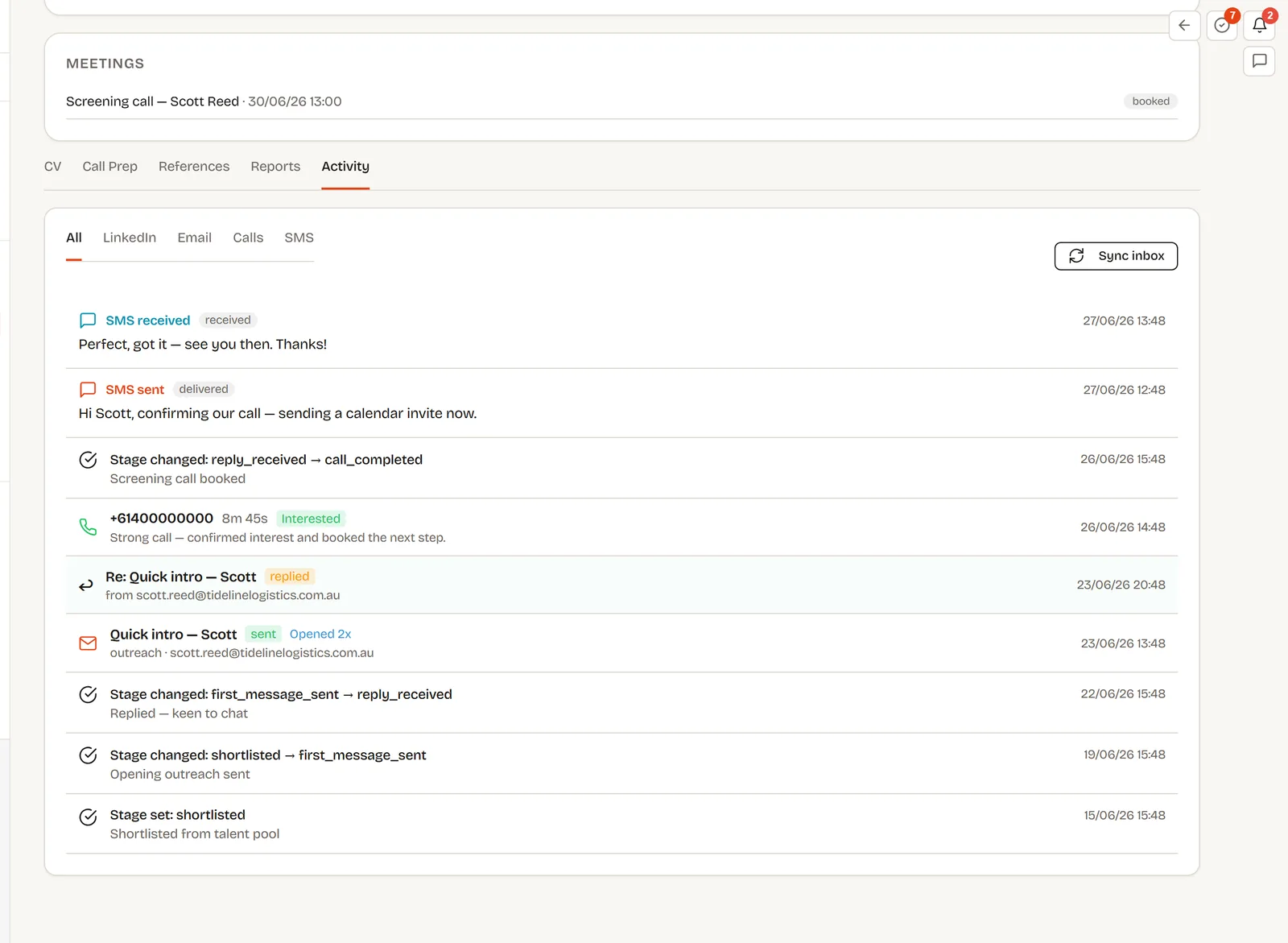Click the 23/06/26 20:48 timestamp
Image resolution: width=1288 pixels, height=943 pixels.
[x=1121, y=585]
